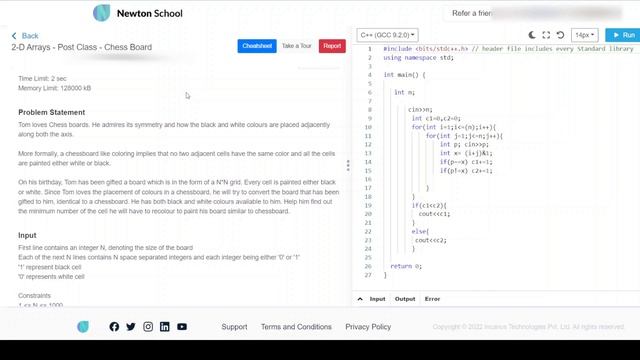This screenshot has width=640, height=360.
Task: Open the C++ (GCC 9.2.0) language dropdown
Action: (387, 35)
